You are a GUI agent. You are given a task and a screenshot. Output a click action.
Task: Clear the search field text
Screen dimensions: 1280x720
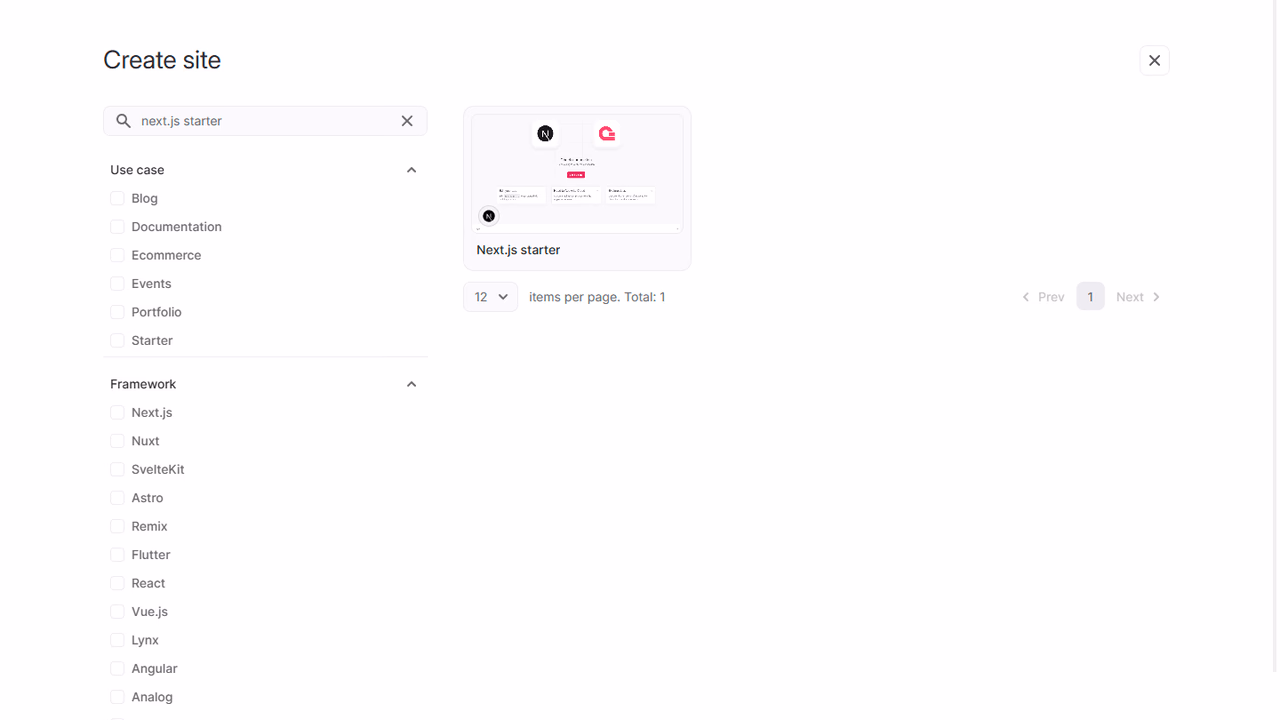coord(407,121)
